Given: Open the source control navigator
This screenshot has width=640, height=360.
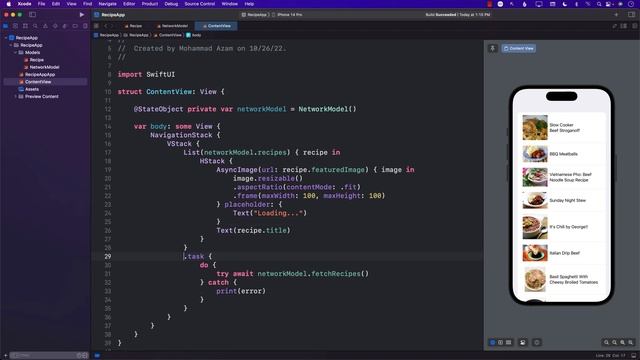Looking at the screenshot, I should (x=16, y=26).
